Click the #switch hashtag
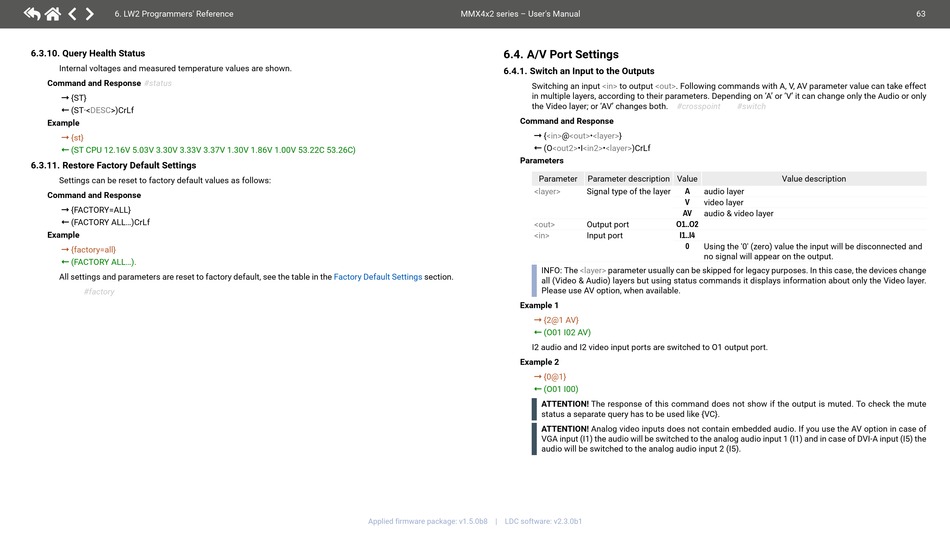 coord(751,107)
